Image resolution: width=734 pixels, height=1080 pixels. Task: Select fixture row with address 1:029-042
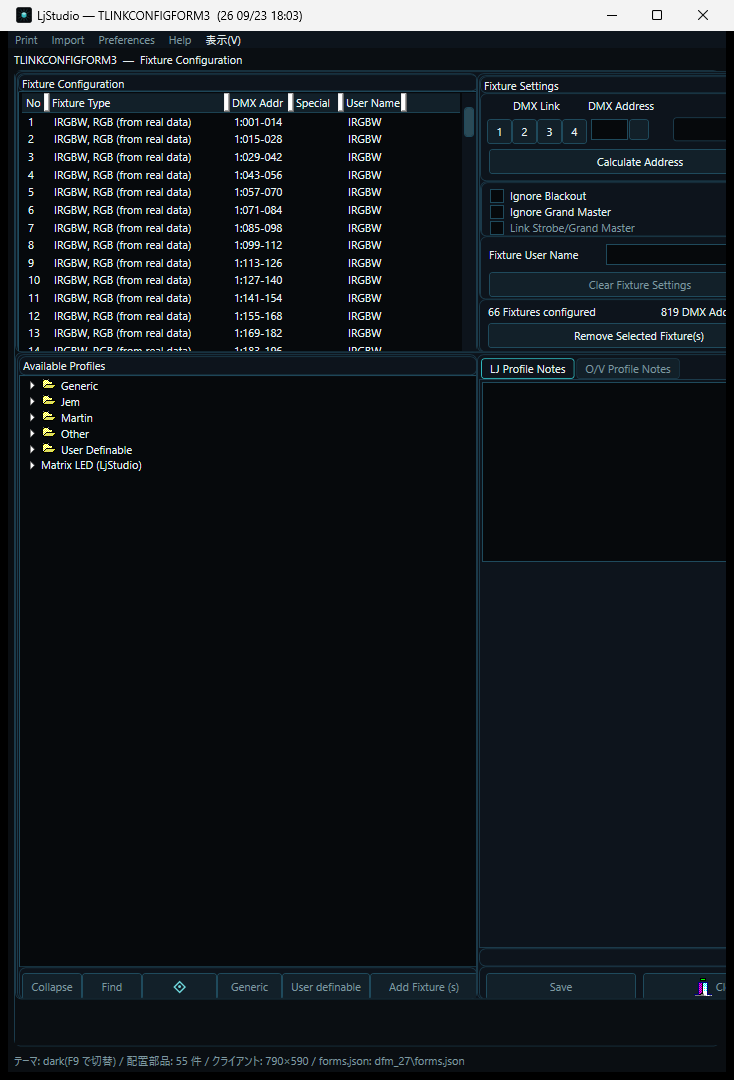click(x=241, y=157)
